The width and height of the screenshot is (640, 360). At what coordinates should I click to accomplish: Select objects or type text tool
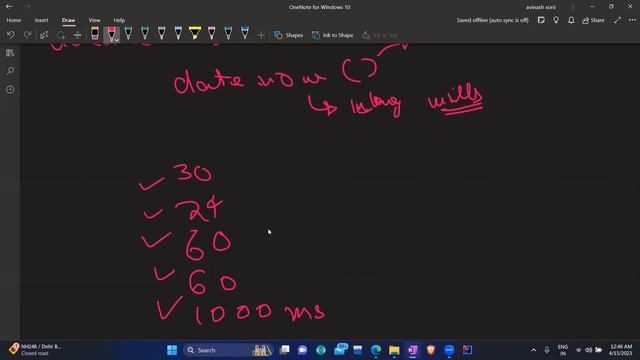point(44,35)
